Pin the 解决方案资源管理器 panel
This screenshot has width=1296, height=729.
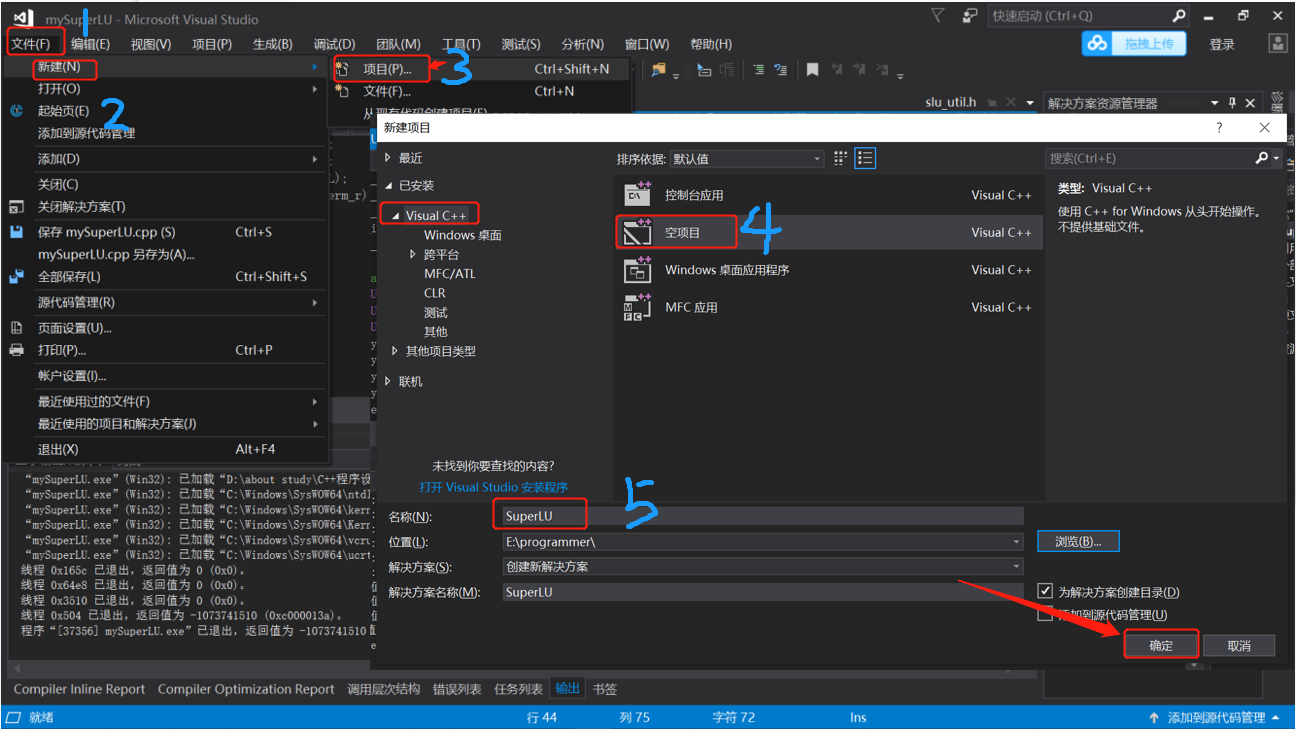pos(1233,103)
